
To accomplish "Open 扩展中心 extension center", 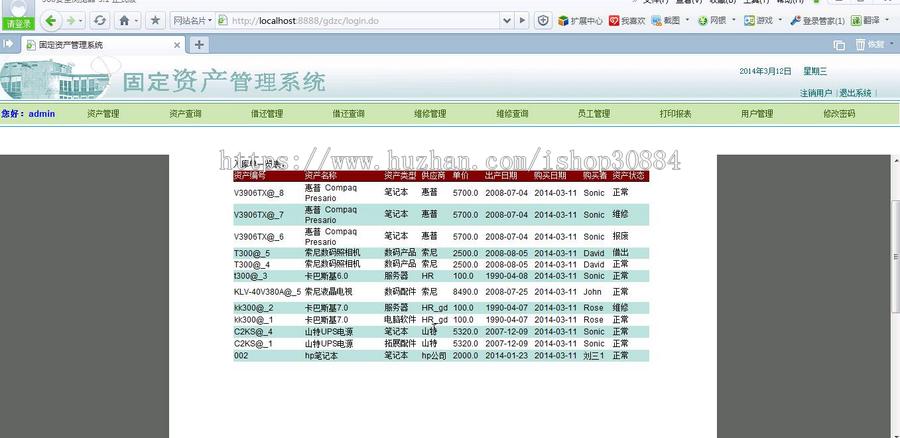I will (x=580, y=21).
